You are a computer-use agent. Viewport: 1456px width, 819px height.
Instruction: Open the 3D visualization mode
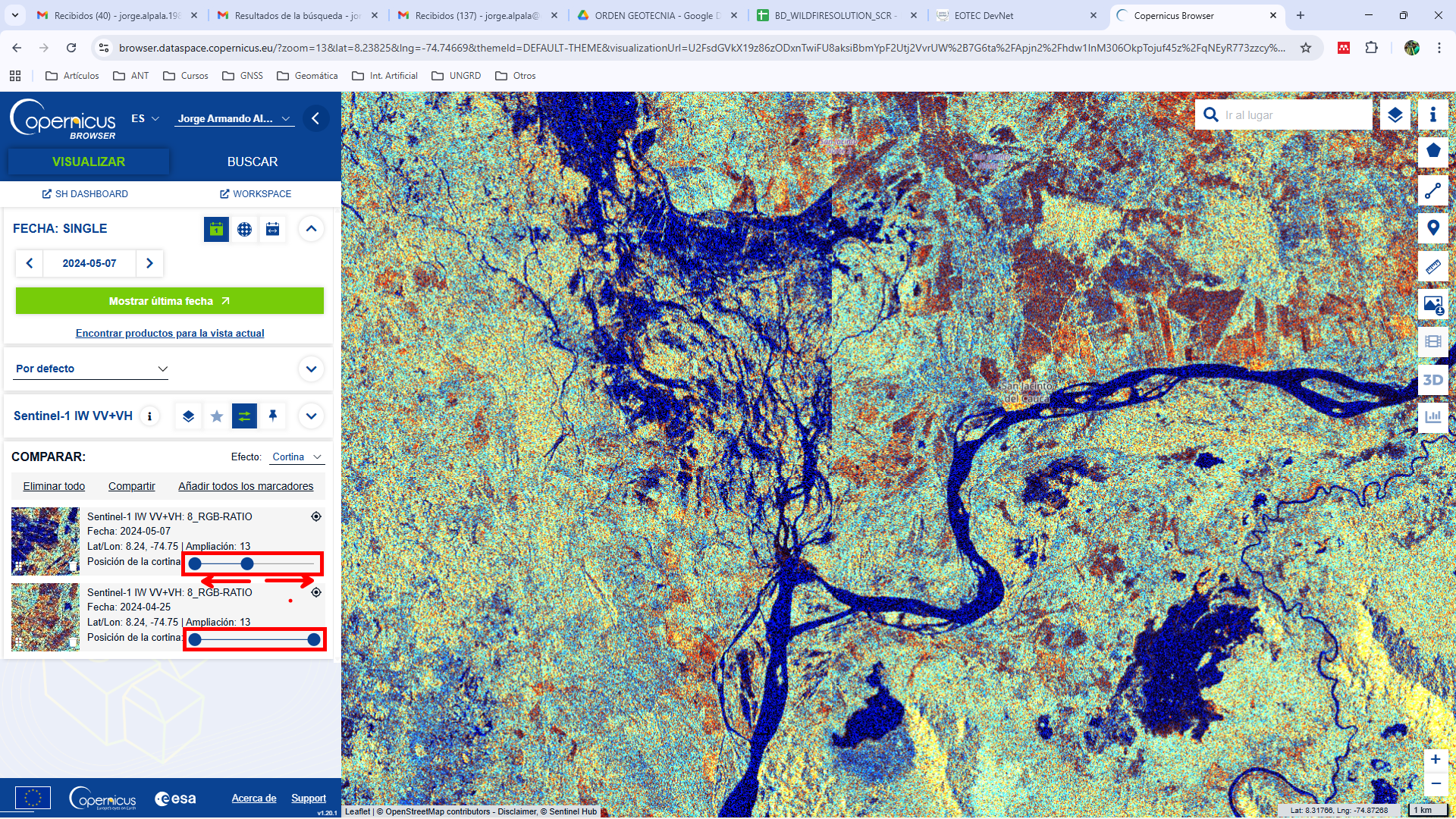1432,380
